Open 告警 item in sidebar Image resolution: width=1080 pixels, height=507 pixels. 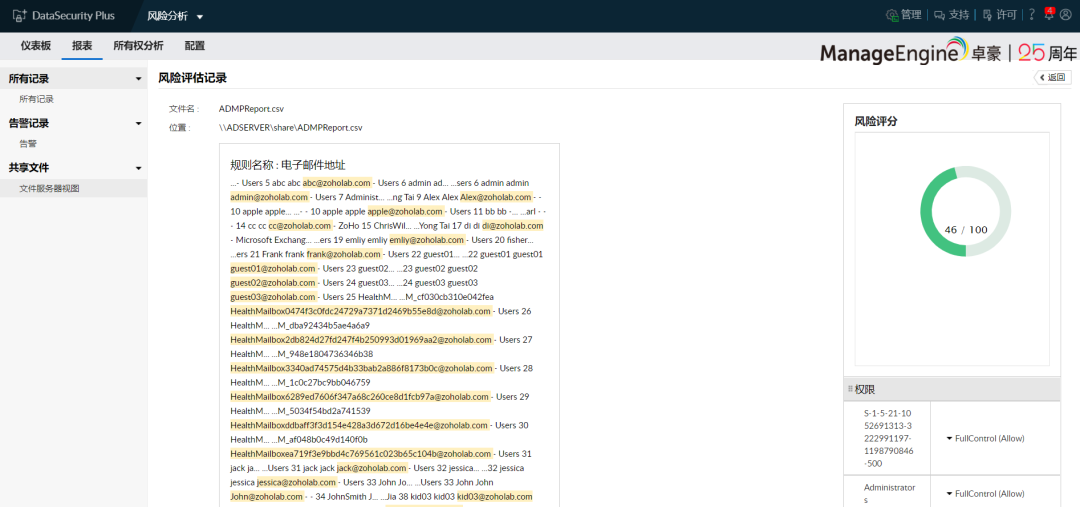[x=28, y=144]
